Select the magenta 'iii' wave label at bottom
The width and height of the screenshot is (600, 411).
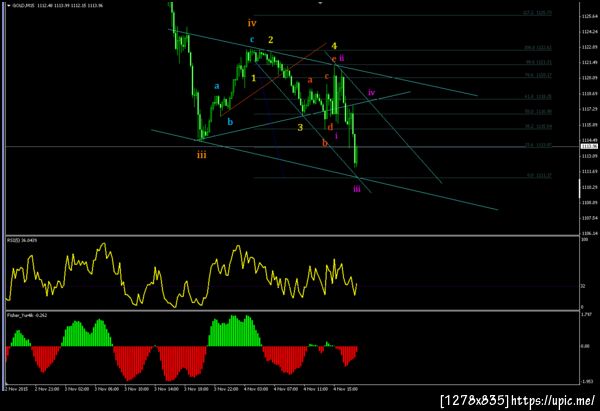357,188
